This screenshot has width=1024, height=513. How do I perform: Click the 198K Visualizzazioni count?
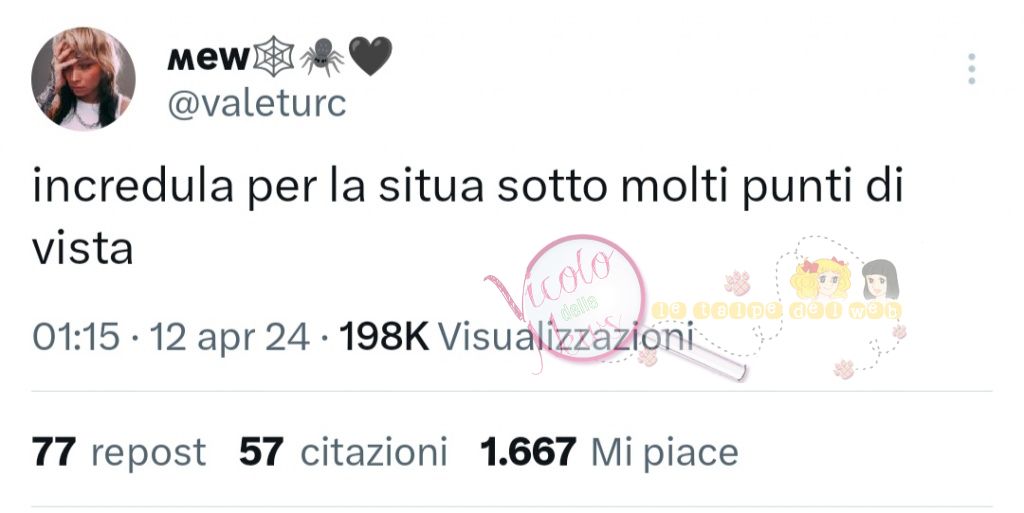point(516,337)
